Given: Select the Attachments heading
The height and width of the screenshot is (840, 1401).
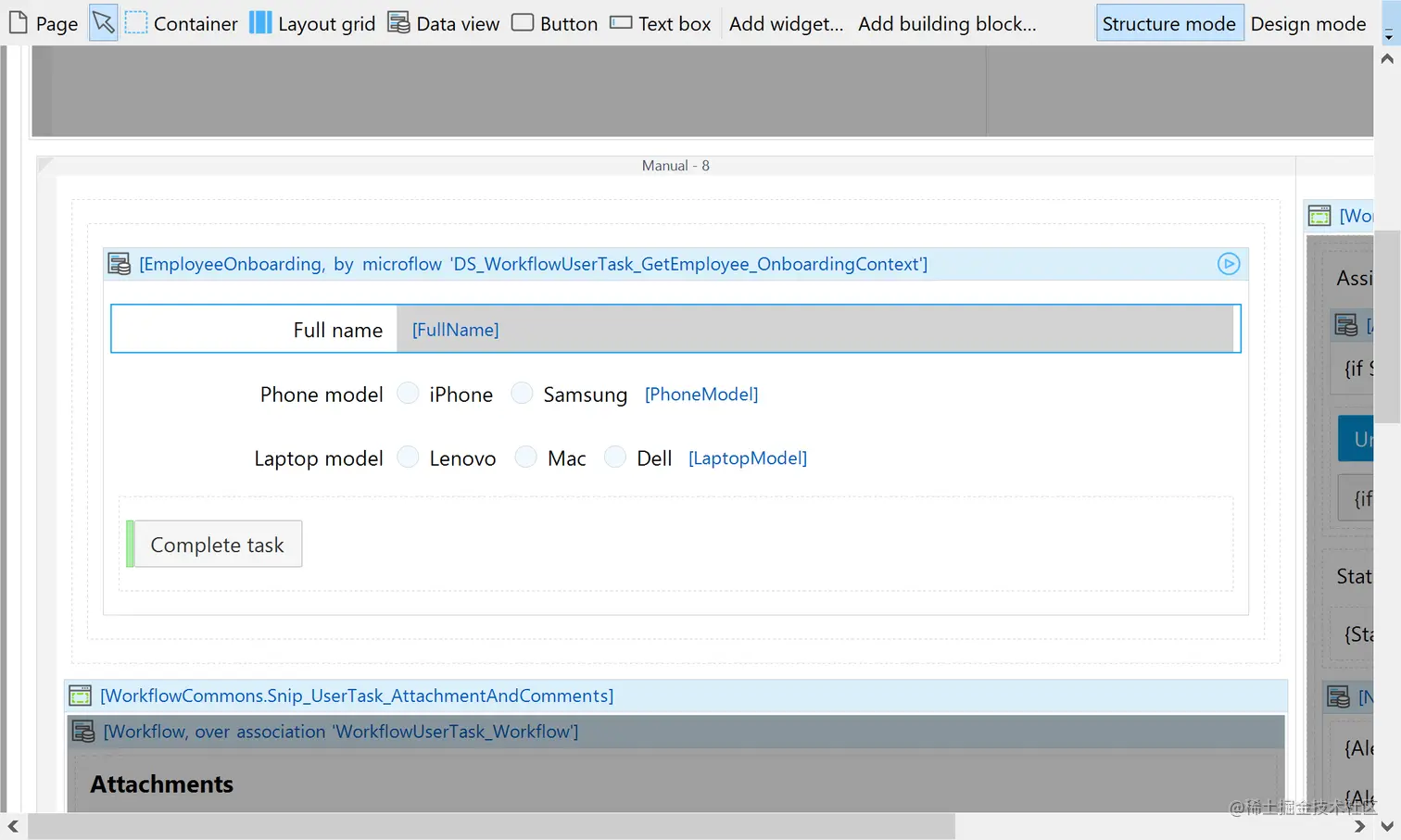Looking at the screenshot, I should [161, 784].
